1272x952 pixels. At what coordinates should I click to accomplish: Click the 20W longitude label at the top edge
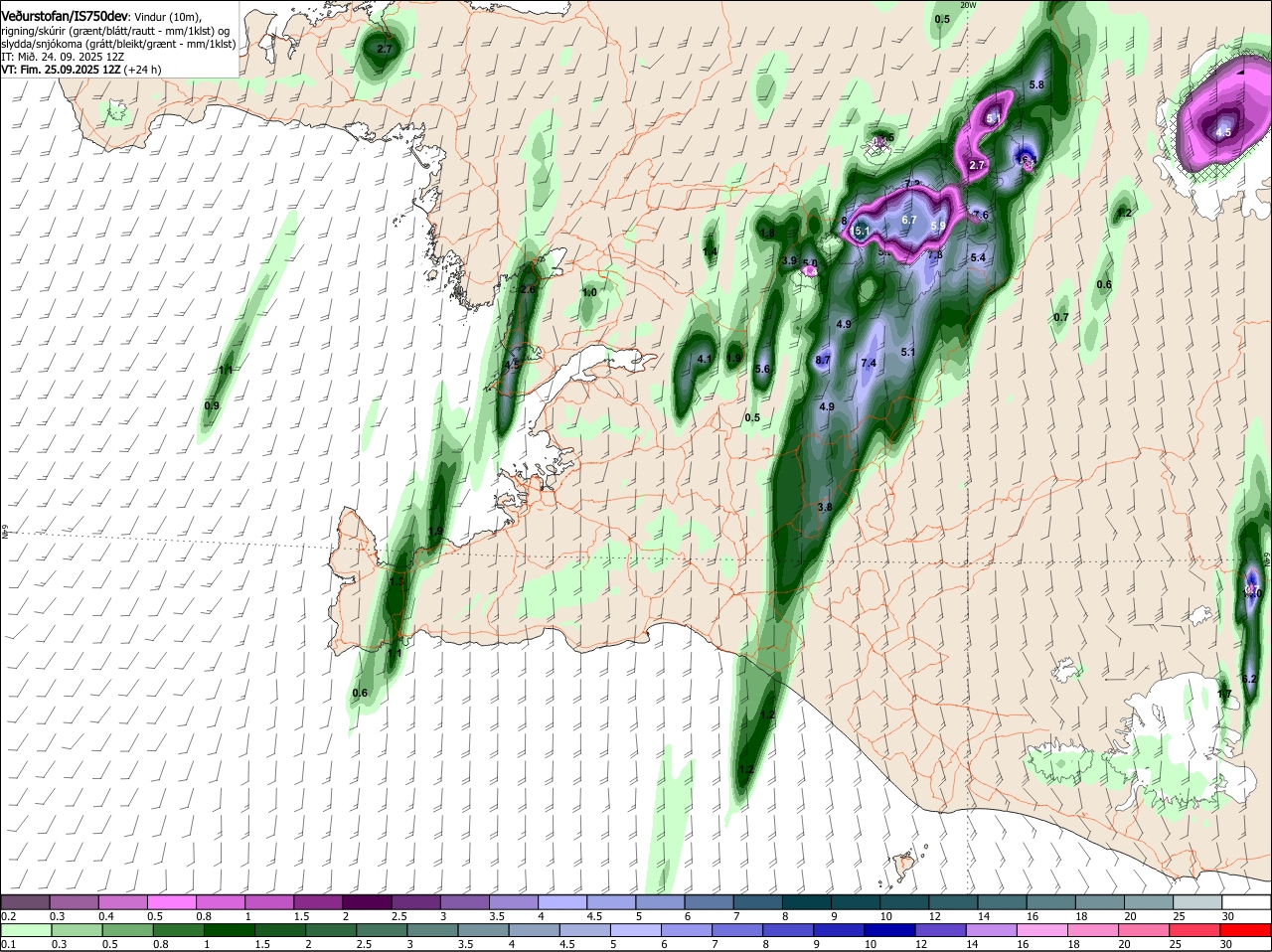[x=969, y=5]
